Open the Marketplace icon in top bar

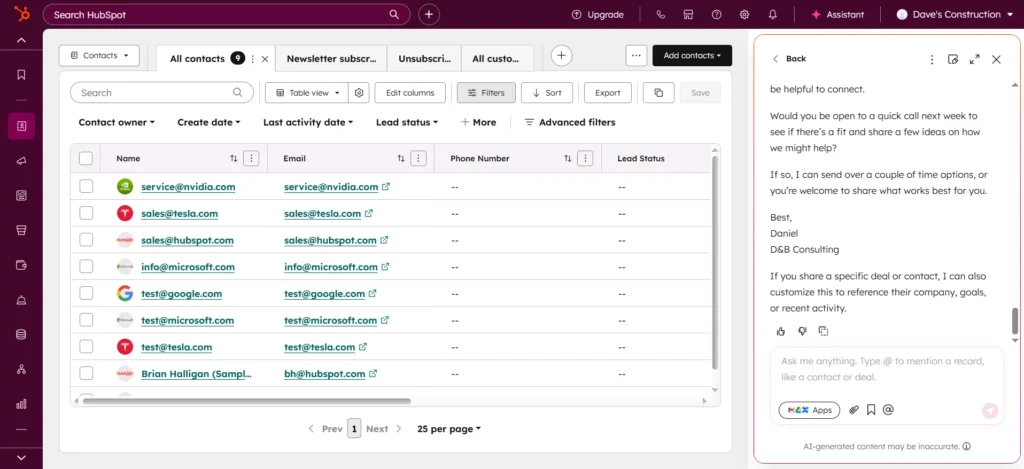688,14
